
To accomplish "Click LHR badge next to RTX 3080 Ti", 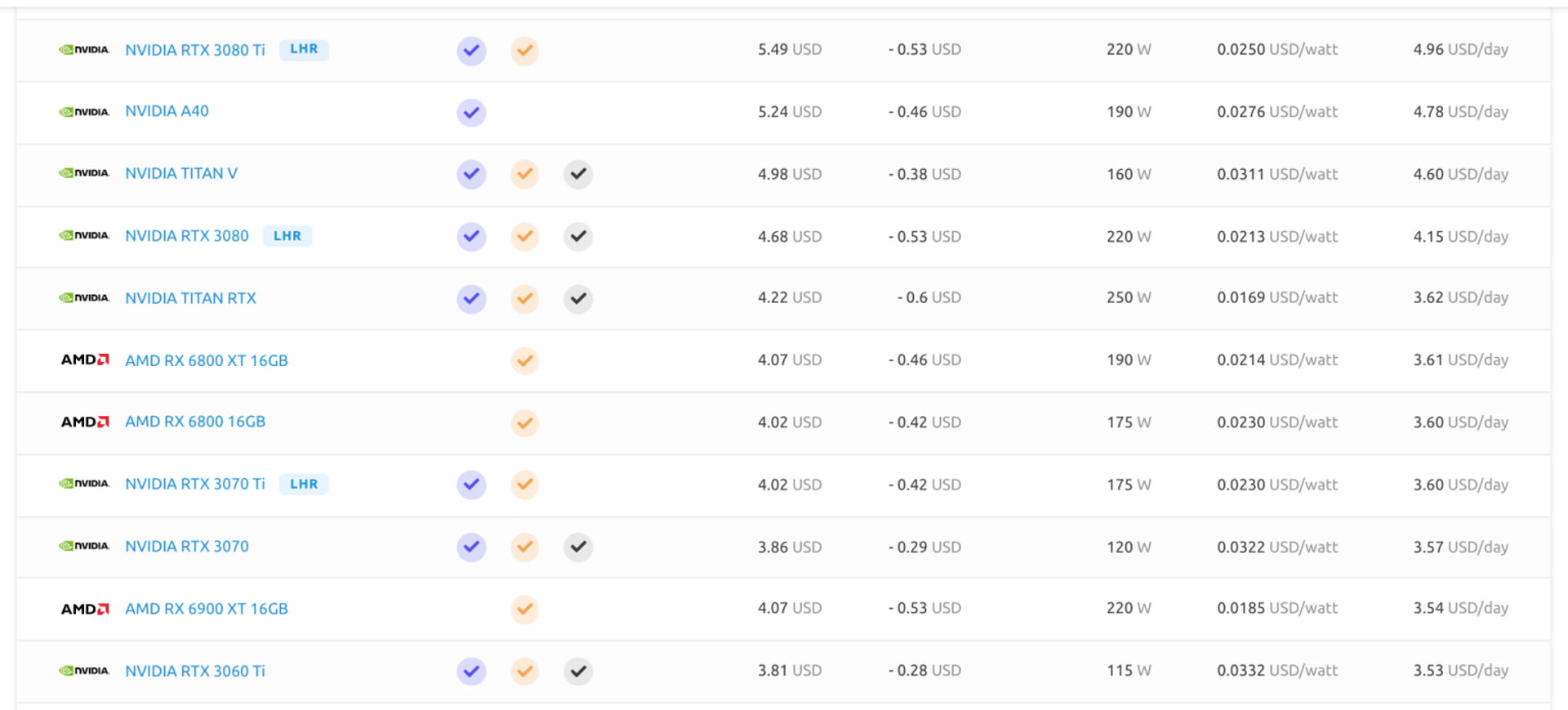I will 304,50.
